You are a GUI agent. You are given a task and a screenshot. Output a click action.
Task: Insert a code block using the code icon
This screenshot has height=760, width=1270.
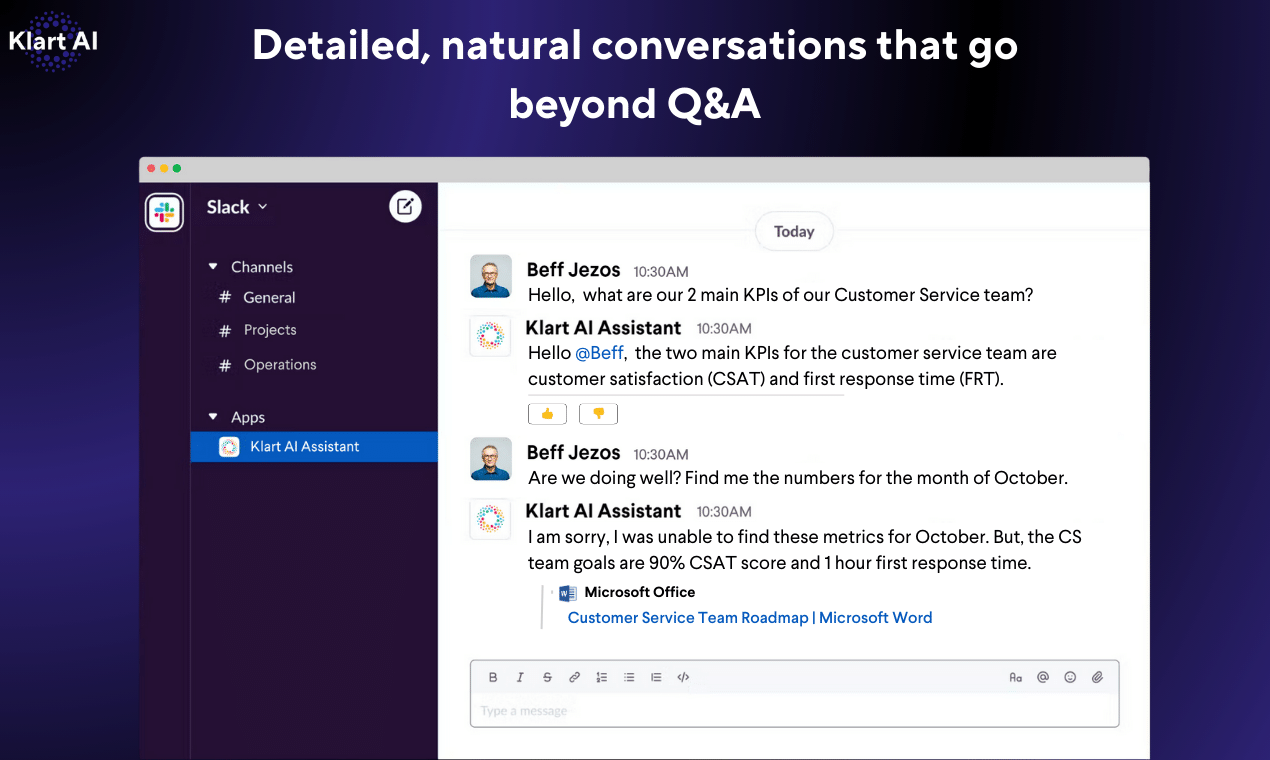click(683, 677)
